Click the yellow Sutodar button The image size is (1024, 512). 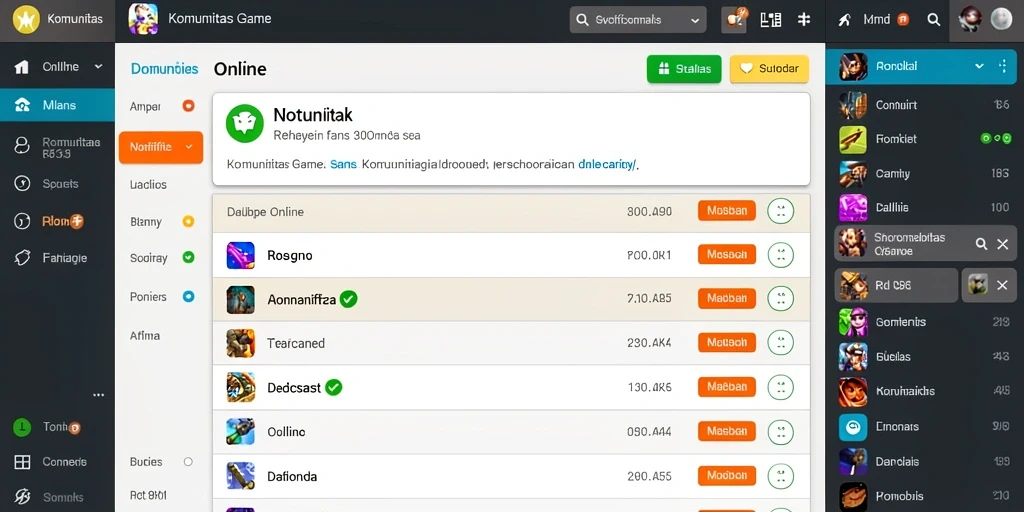[x=769, y=69]
